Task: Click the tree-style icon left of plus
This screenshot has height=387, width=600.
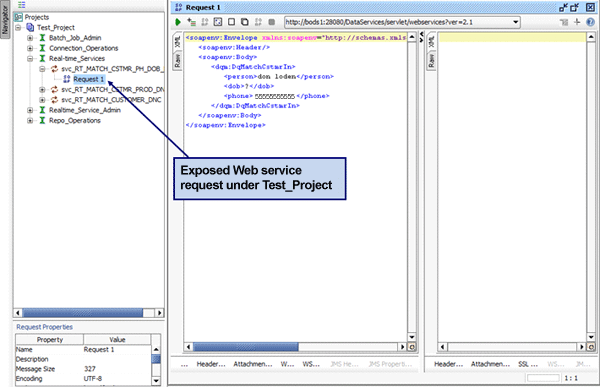Action: point(564,22)
